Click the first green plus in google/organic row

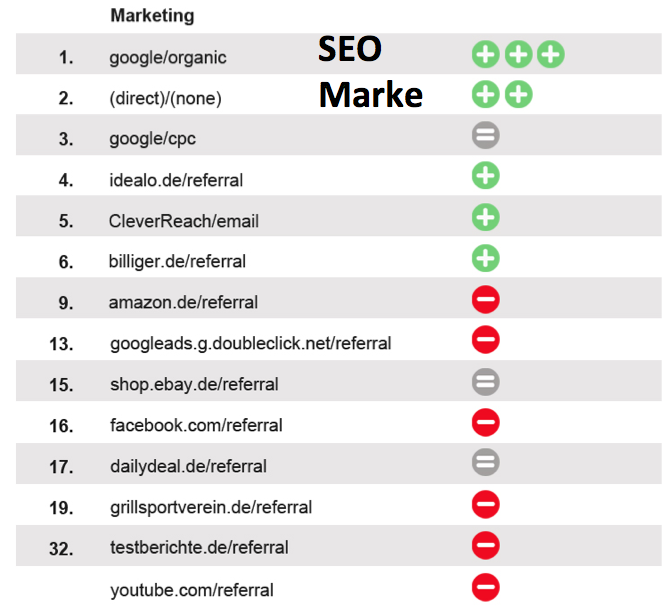click(486, 54)
